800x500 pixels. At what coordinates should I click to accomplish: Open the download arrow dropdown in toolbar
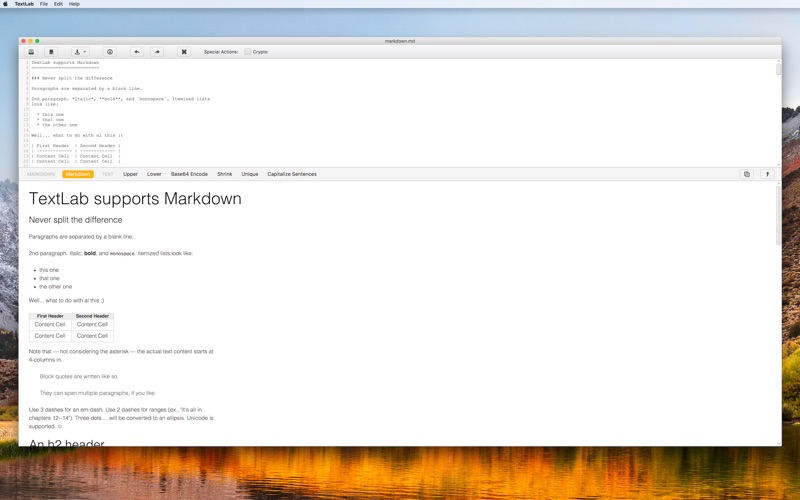click(80, 52)
